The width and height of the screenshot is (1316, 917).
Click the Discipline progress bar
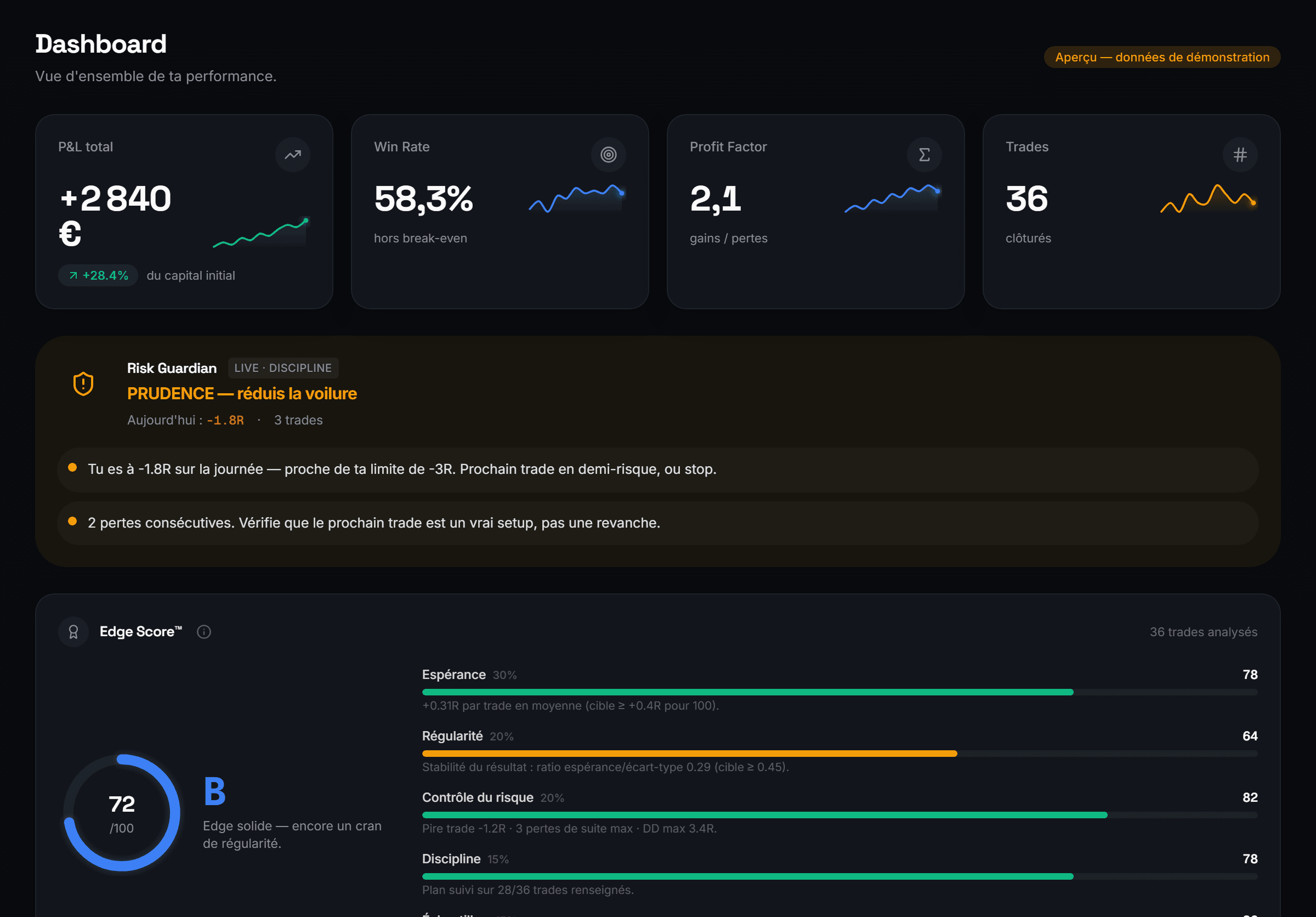839,876
